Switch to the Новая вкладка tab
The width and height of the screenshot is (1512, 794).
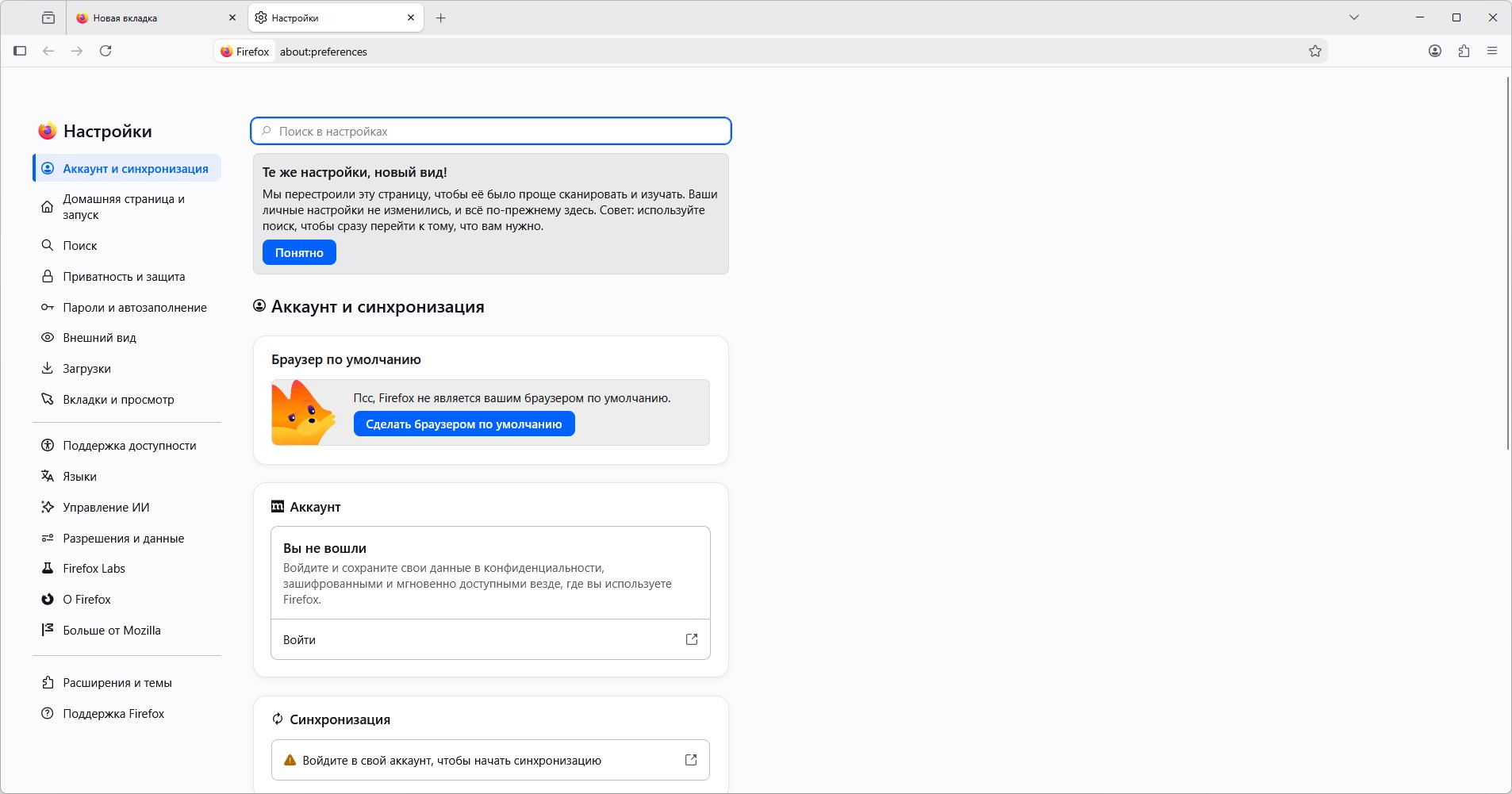tap(156, 17)
